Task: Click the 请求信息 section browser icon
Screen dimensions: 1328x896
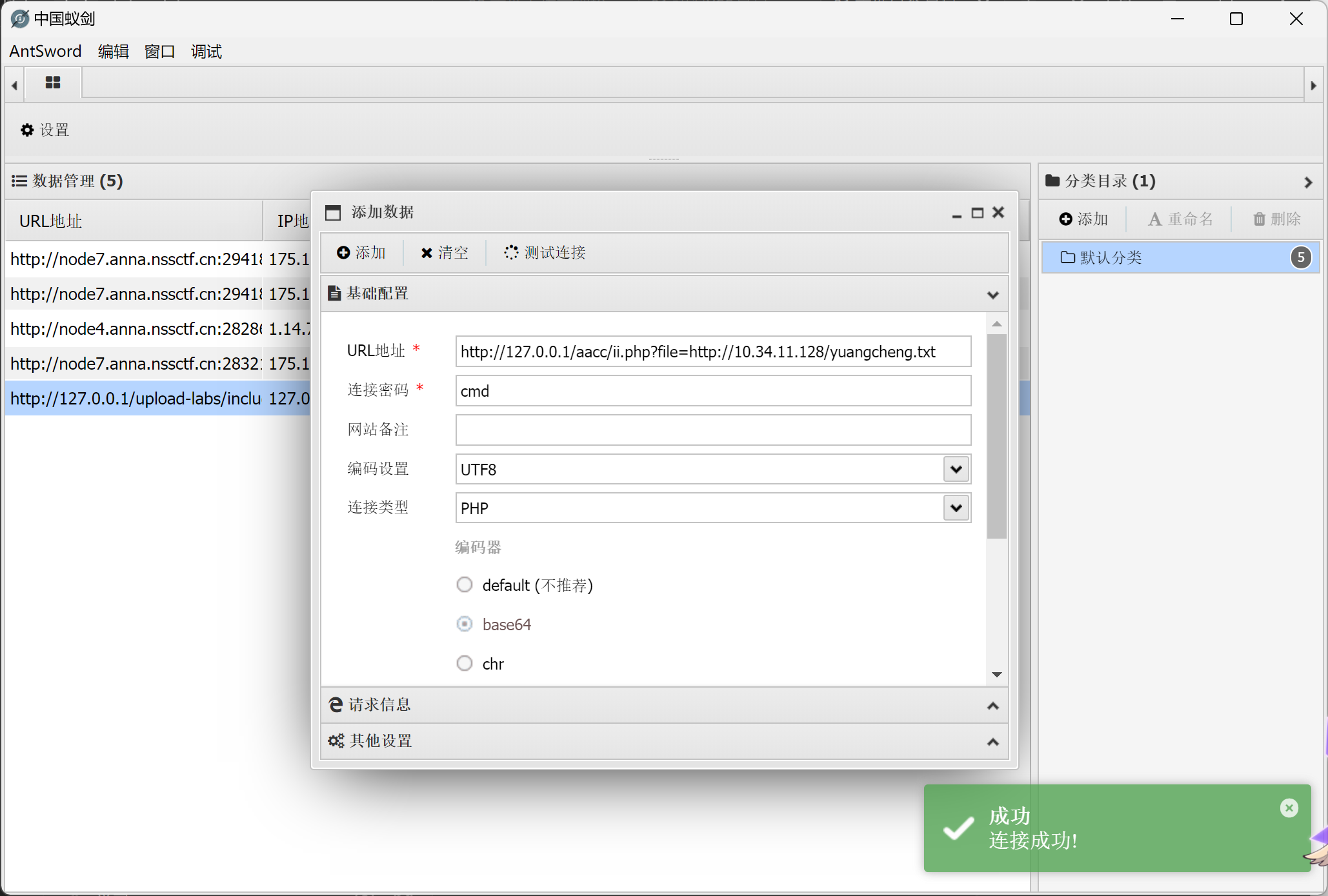Action: pyautogui.click(x=336, y=704)
